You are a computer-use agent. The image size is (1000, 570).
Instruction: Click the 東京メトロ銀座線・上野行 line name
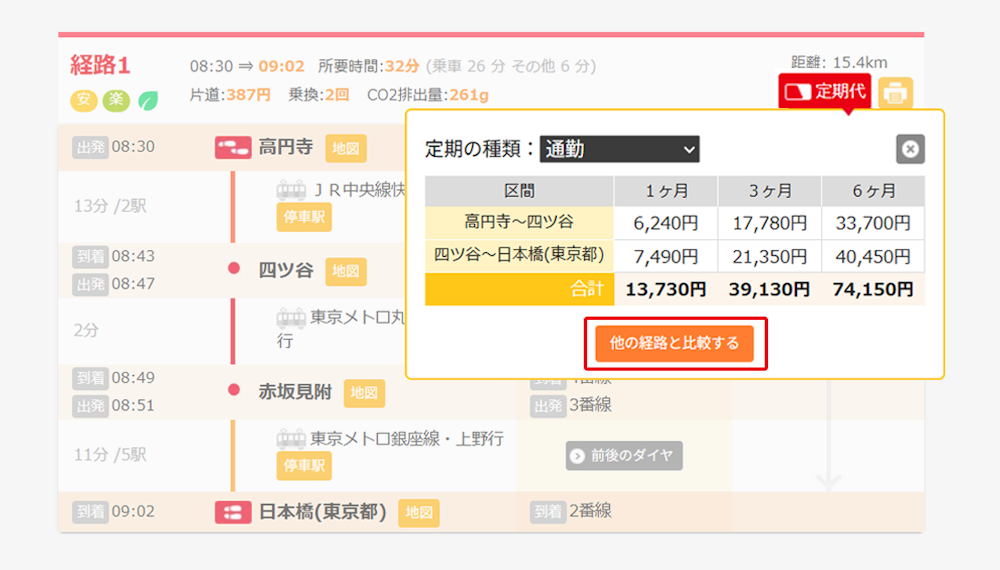coord(407,439)
